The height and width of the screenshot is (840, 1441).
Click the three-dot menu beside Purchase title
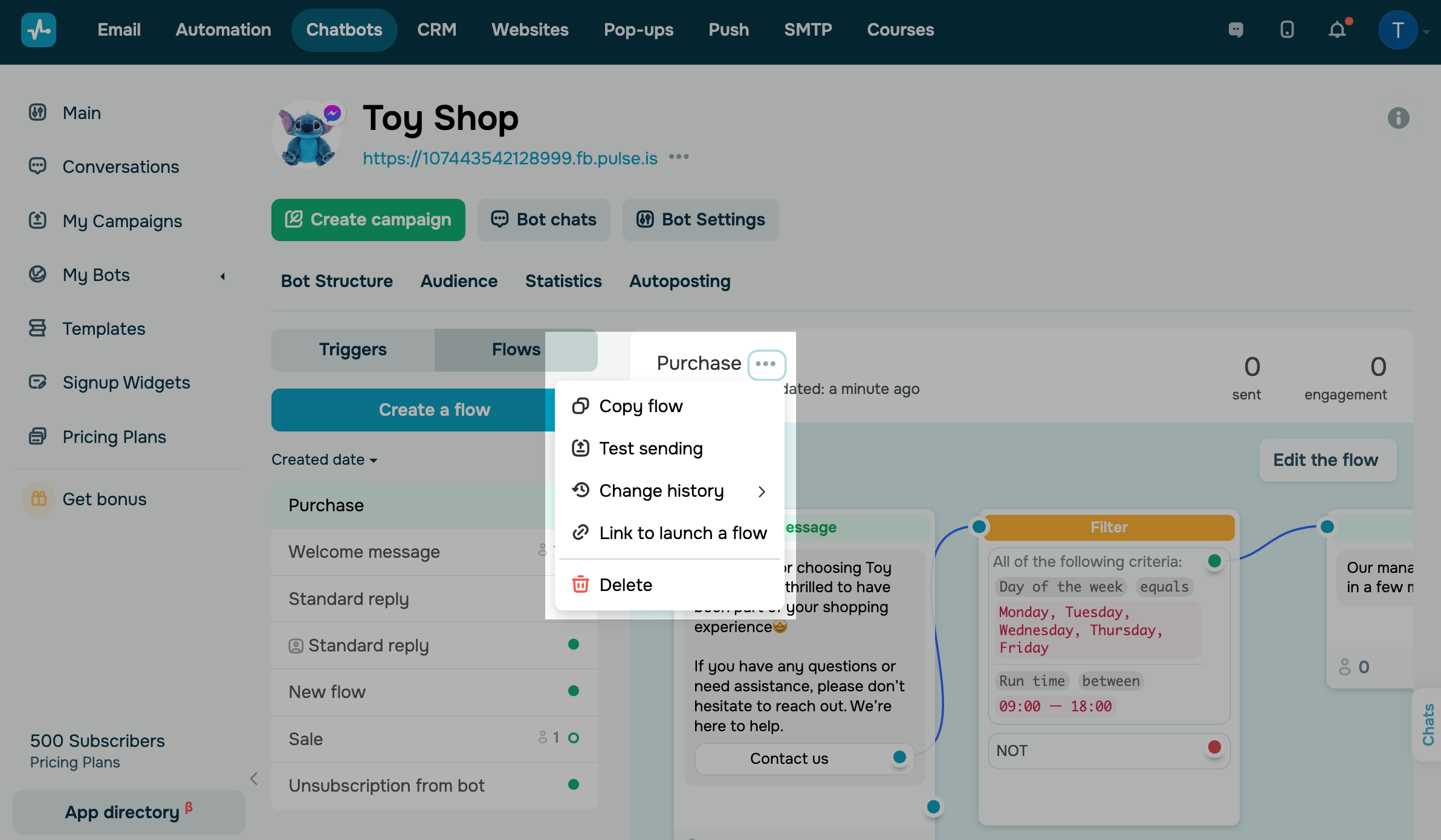pos(766,364)
